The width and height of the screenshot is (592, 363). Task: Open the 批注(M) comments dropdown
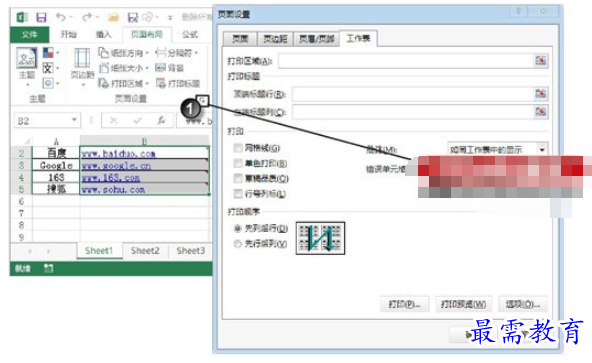pyautogui.click(x=542, y=150)
